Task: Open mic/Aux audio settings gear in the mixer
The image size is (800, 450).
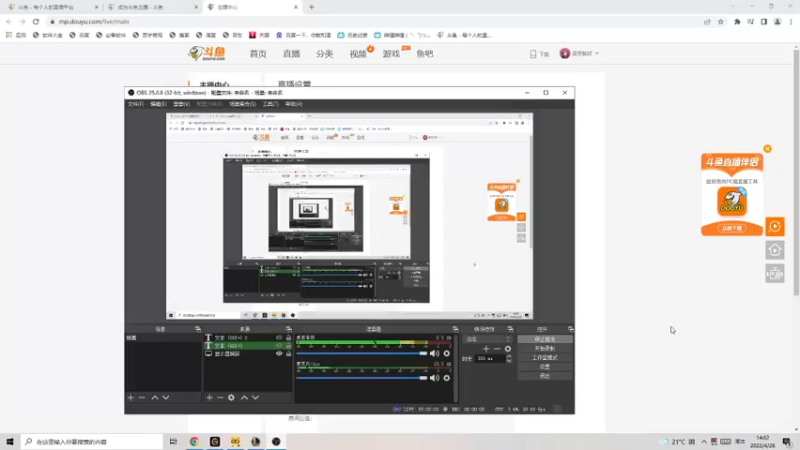Action: tap(446, 378)
